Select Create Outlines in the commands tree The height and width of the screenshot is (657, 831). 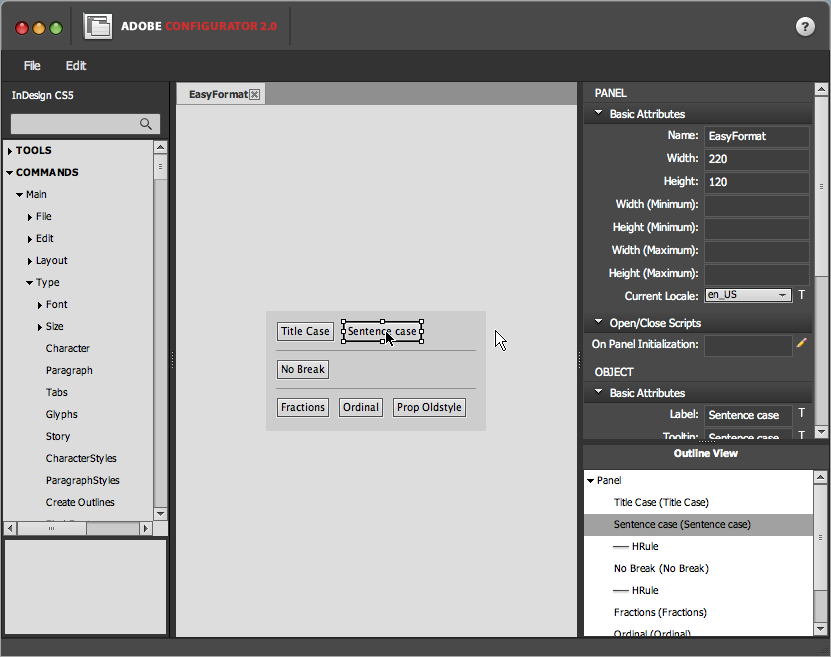[80, 502]
